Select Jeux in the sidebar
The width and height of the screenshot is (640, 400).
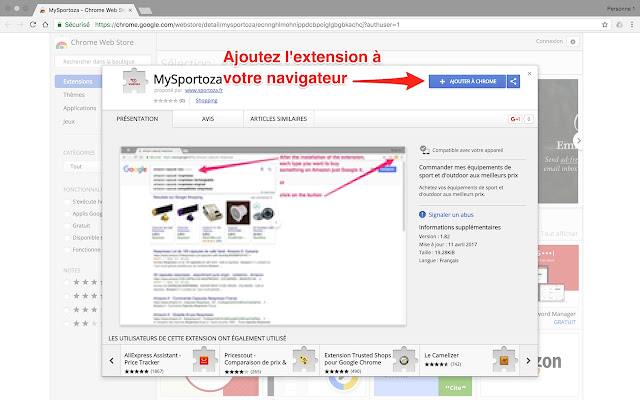pos(69,122)
